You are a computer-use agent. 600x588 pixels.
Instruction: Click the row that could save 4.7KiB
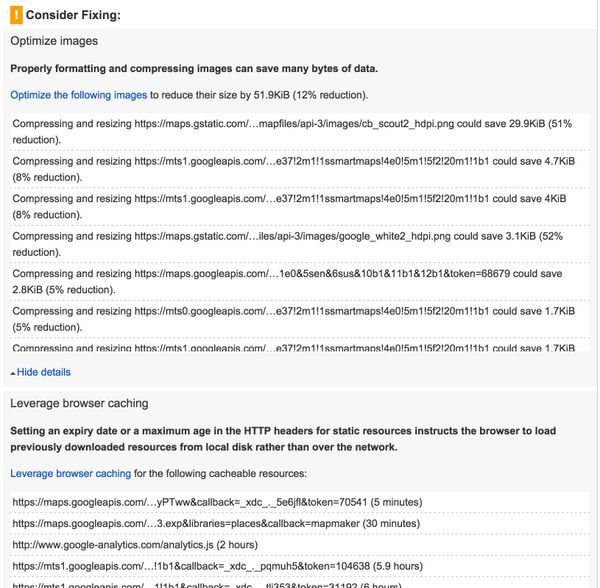pos(290,169)
